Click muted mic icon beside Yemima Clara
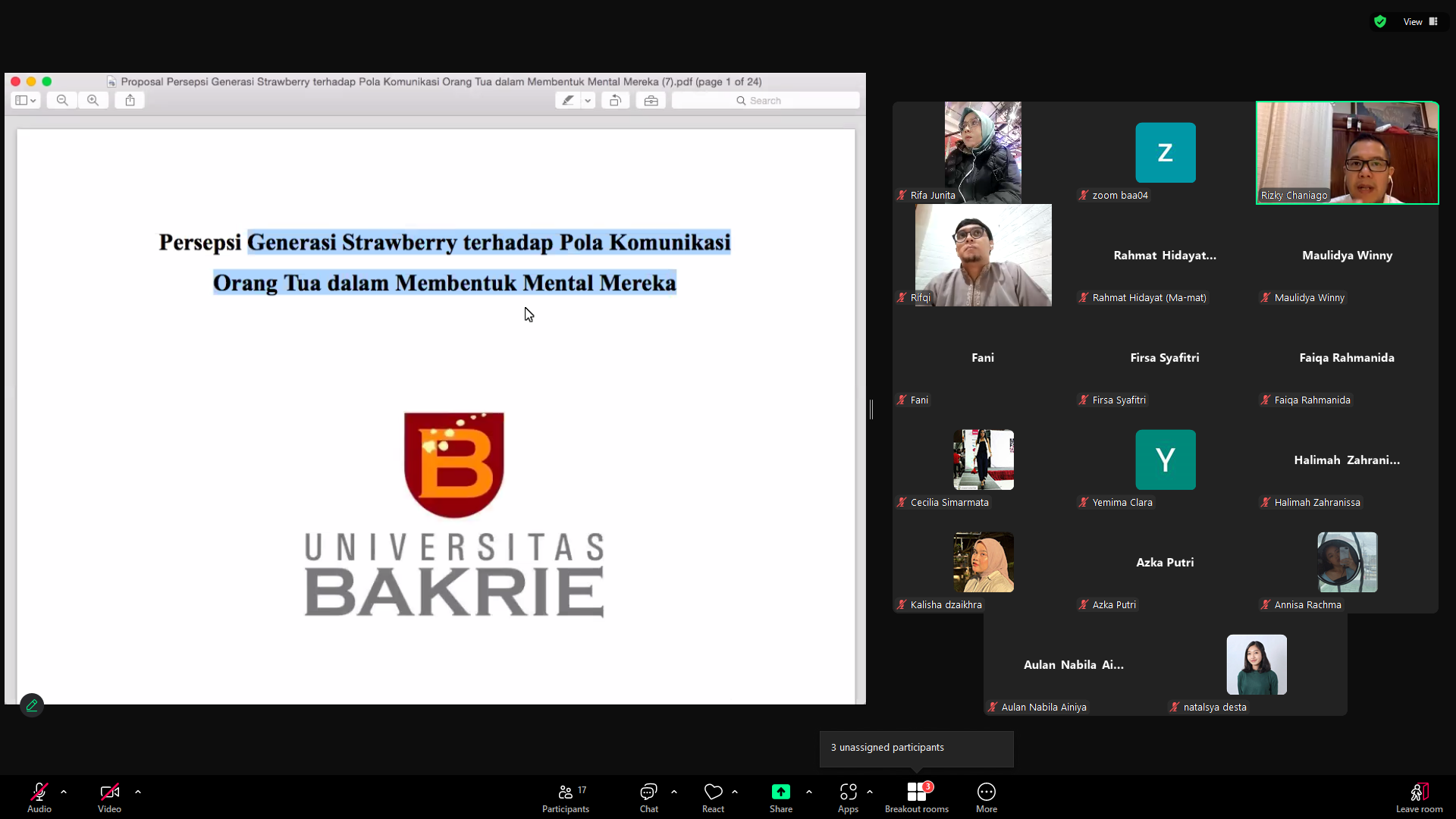Image resolution: width=1456 pixels, height=819 pixels. coord(1084,503)
